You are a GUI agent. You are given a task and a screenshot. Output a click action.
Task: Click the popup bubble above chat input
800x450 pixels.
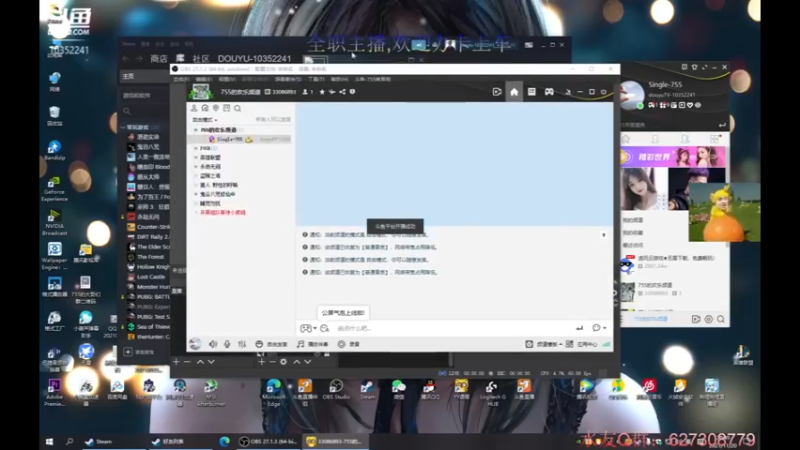(343, 313)
